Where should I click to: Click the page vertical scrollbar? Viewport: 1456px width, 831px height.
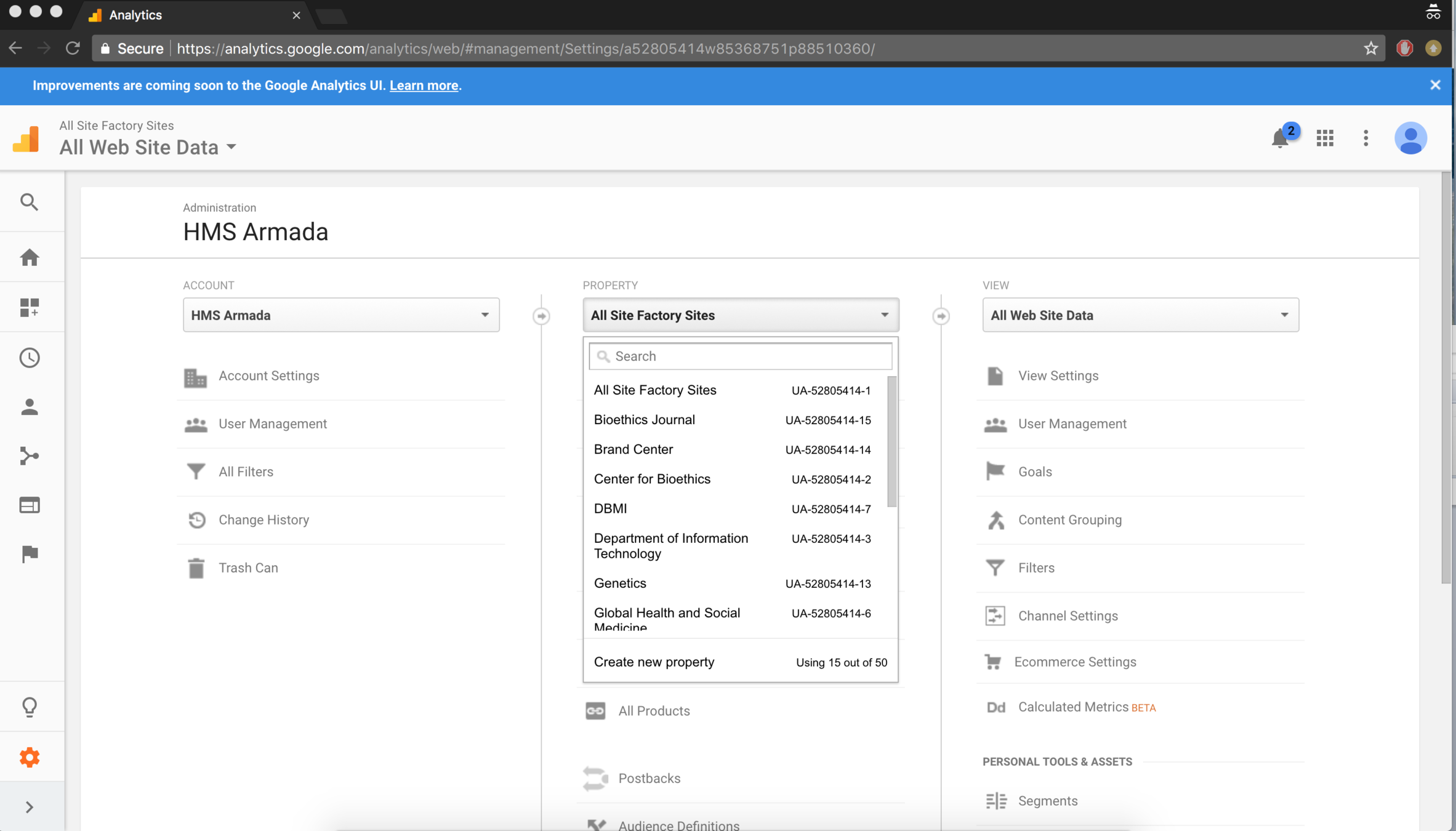click(x=1446, y=378)
